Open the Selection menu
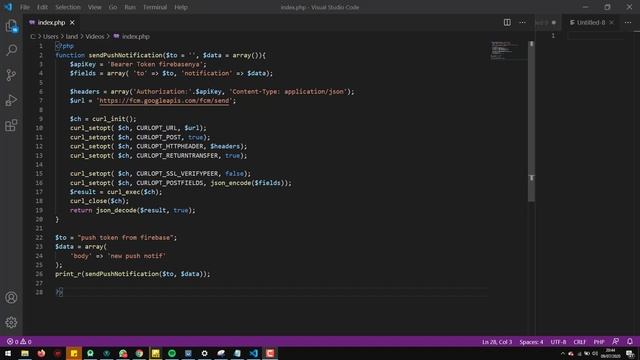Image resolution: width=640 pixels, height=360 pixels. pyautogui.click(x=68, y=7)
